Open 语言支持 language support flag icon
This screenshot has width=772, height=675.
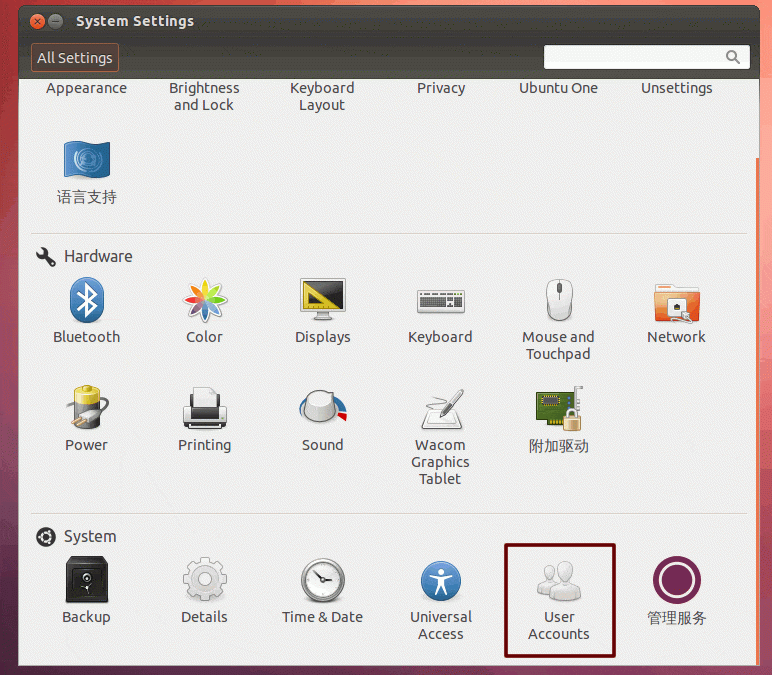(87, 160)
